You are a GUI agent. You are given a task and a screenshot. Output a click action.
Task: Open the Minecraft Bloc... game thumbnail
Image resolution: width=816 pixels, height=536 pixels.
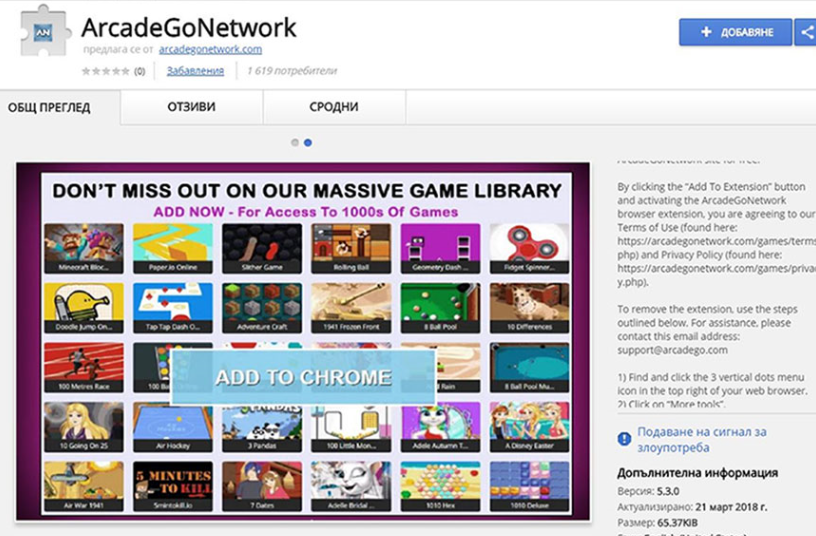pos(84,248)
